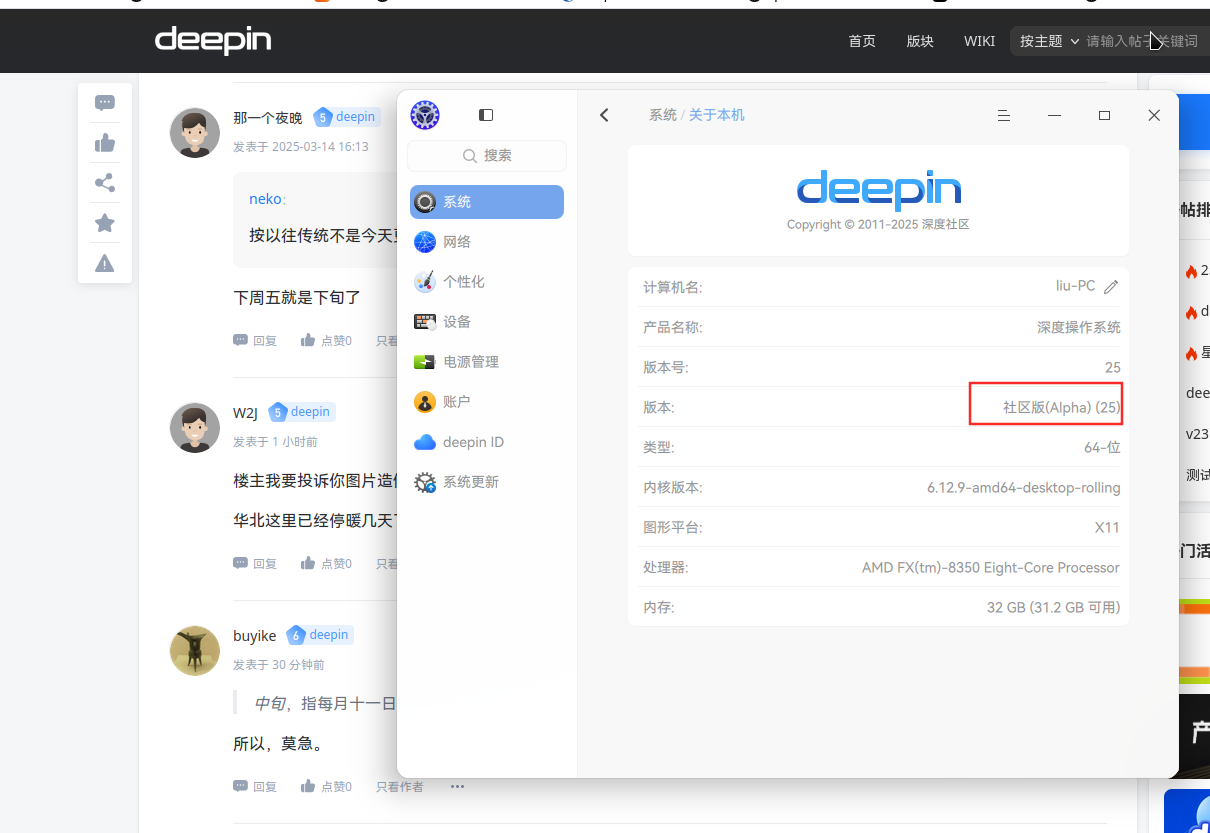The width and height of the screenshot is (1210, 833).
Task: Click the search field in Control Center
Action: pos(487,155)
